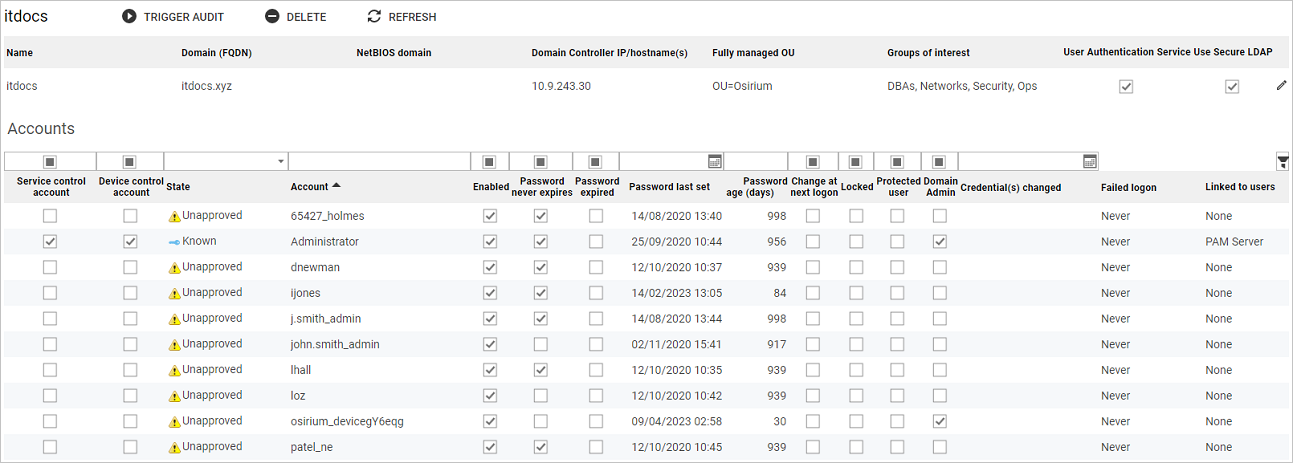
Task: Toggle Domain Admin checkbox for Administrator
Action: 939,242
